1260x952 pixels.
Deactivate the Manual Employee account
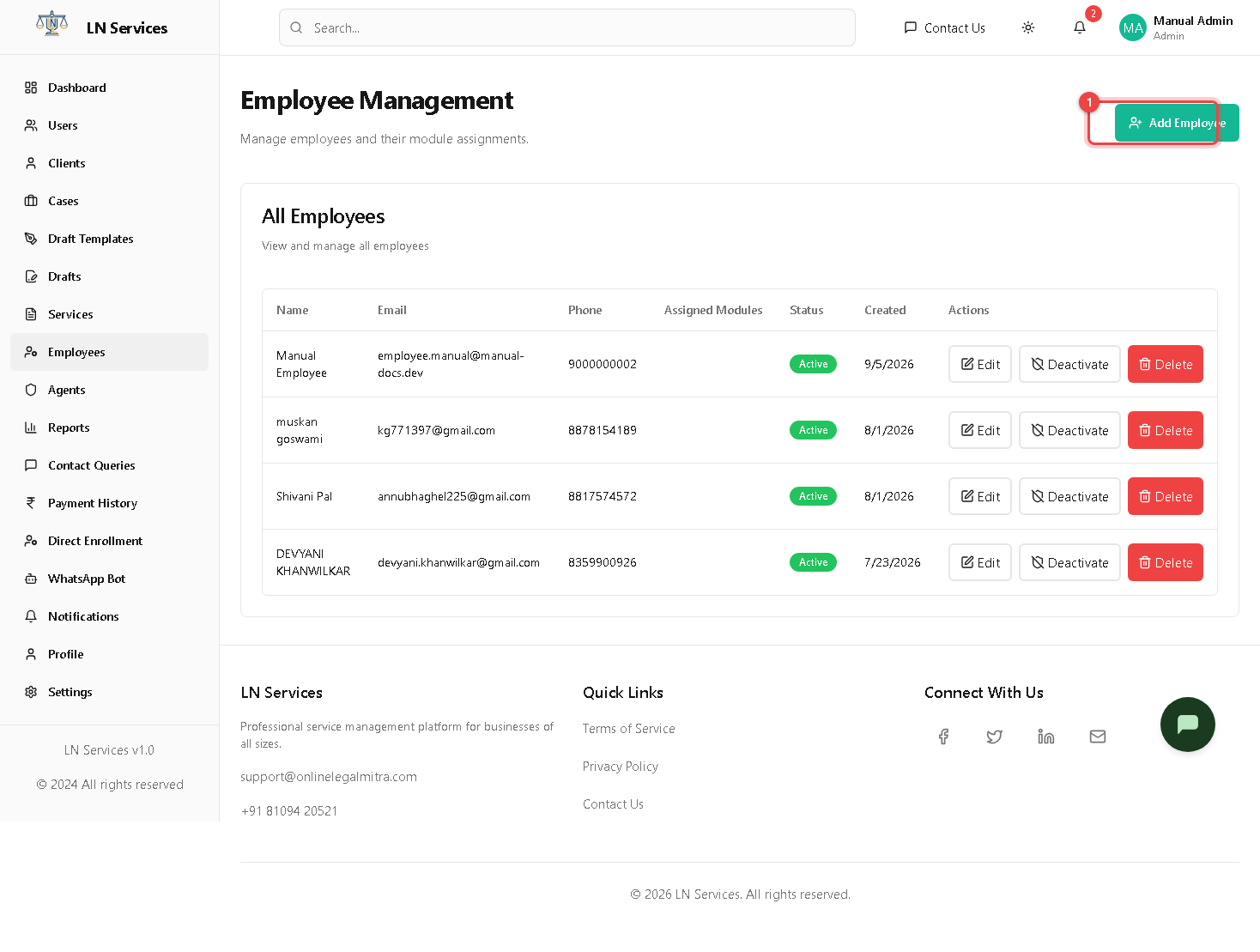click(x=1069, y=364)
